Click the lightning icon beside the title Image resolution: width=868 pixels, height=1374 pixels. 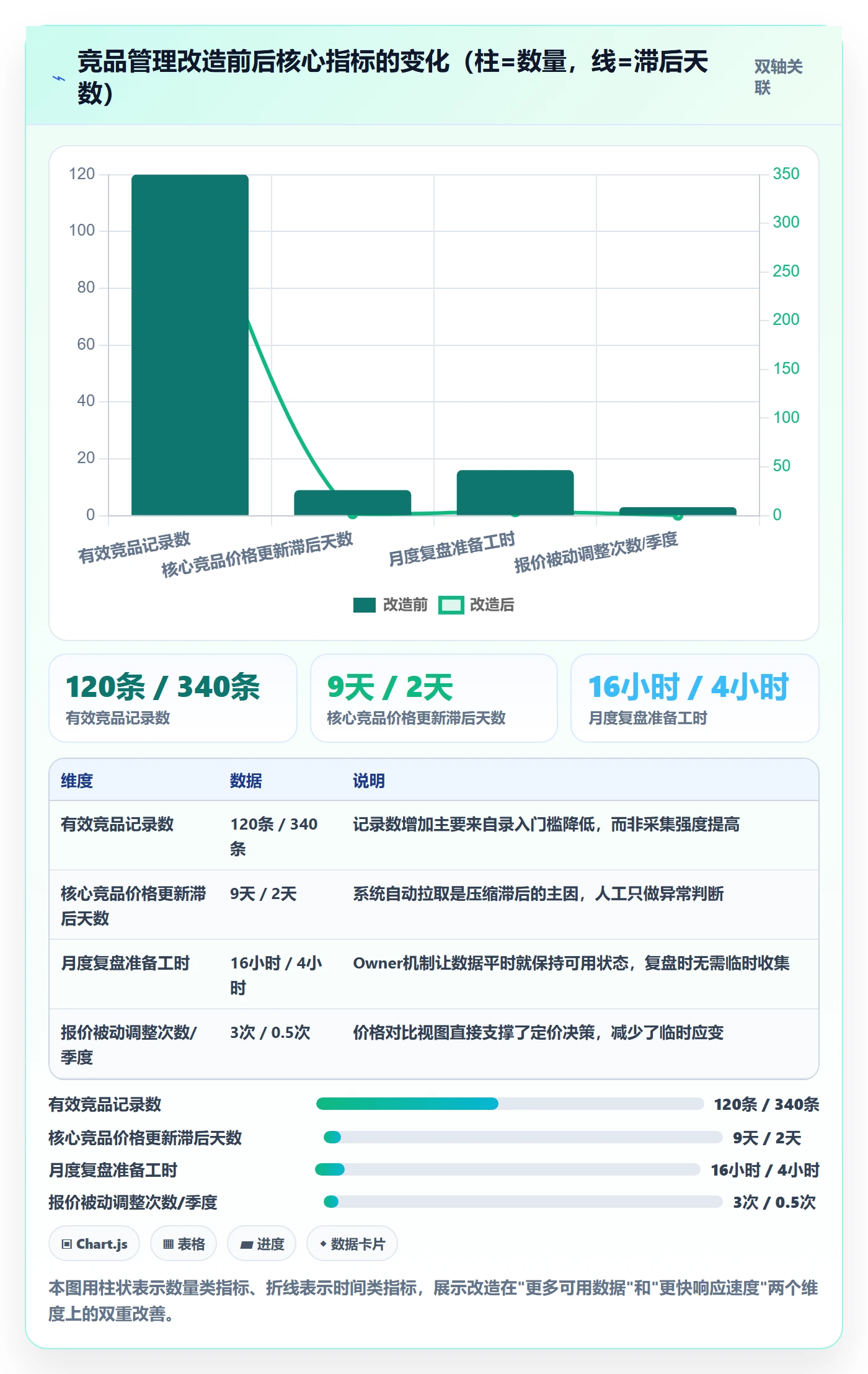(58, 79)
